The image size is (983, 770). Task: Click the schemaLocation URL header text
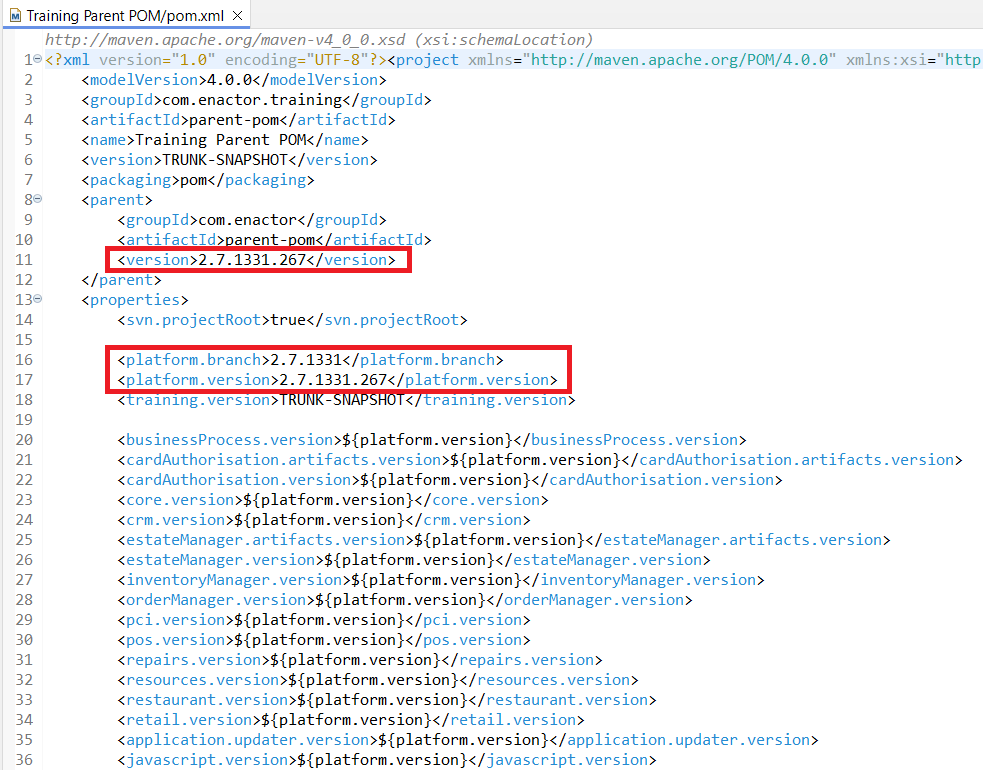tap(318, 40)
